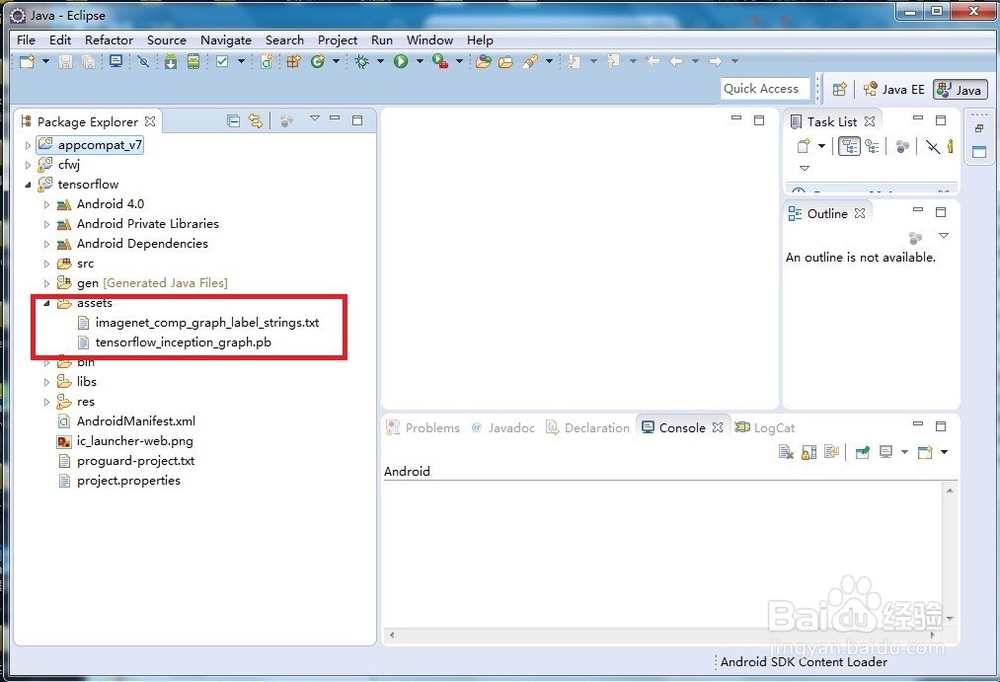Click the Save All toolbar icon
Image resolution: width=1000 pixels, height=682 pixels.
pyautogui.click(x=88, y=61)
